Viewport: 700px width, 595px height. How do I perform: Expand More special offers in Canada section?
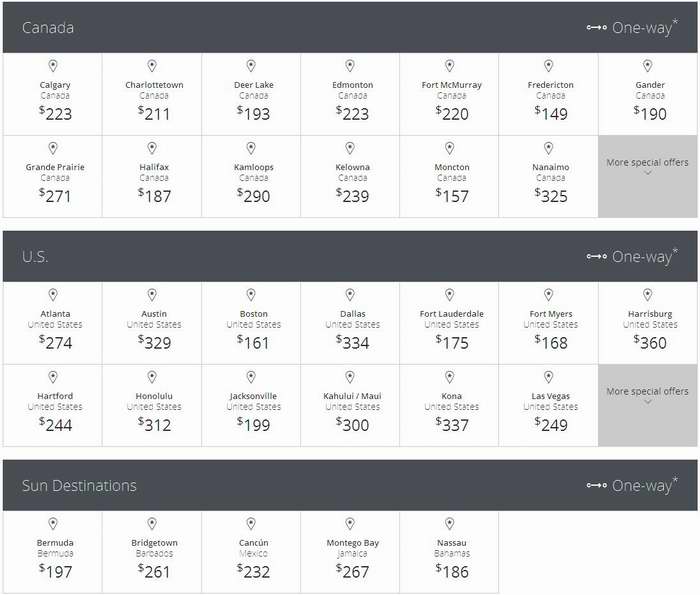[647, 176]
